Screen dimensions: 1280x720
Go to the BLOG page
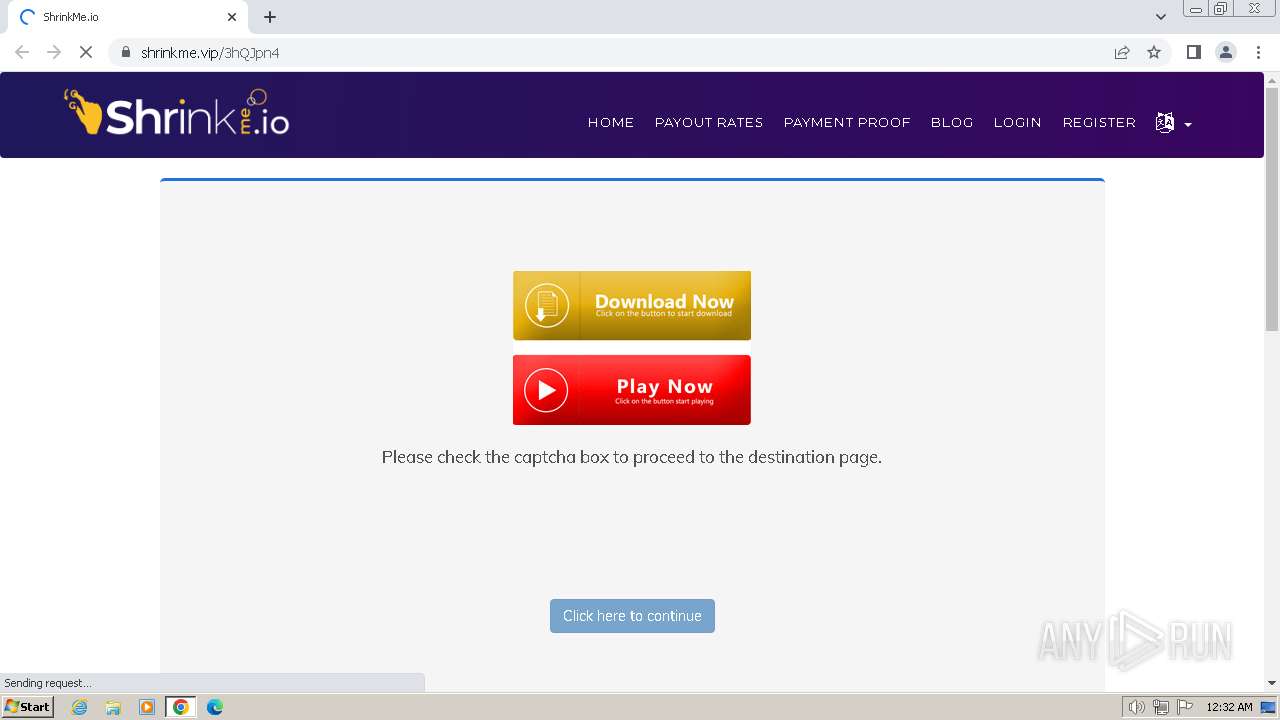tap(952, 122)
